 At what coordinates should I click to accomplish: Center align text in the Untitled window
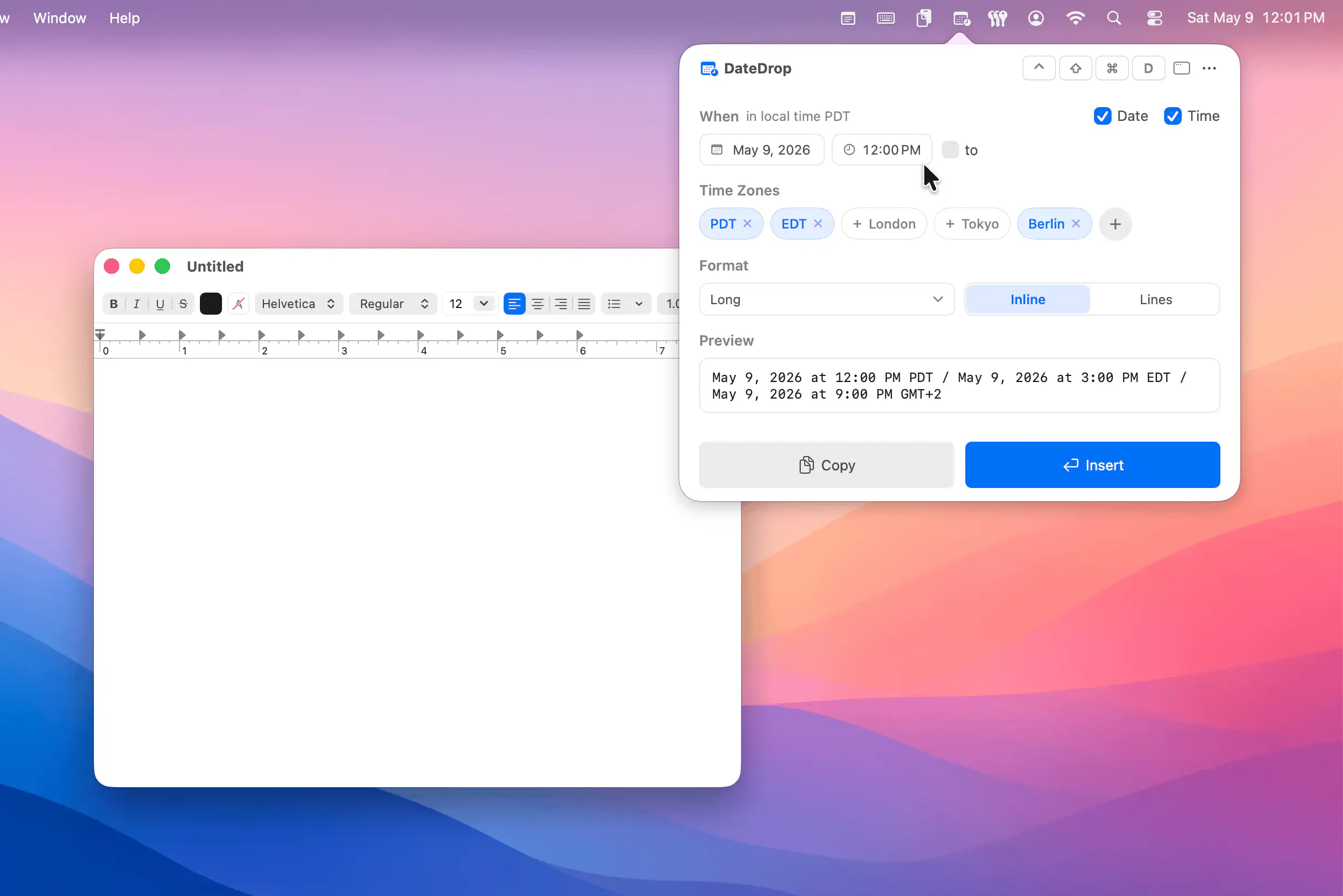pyautogui.click(x=537, y=304)
